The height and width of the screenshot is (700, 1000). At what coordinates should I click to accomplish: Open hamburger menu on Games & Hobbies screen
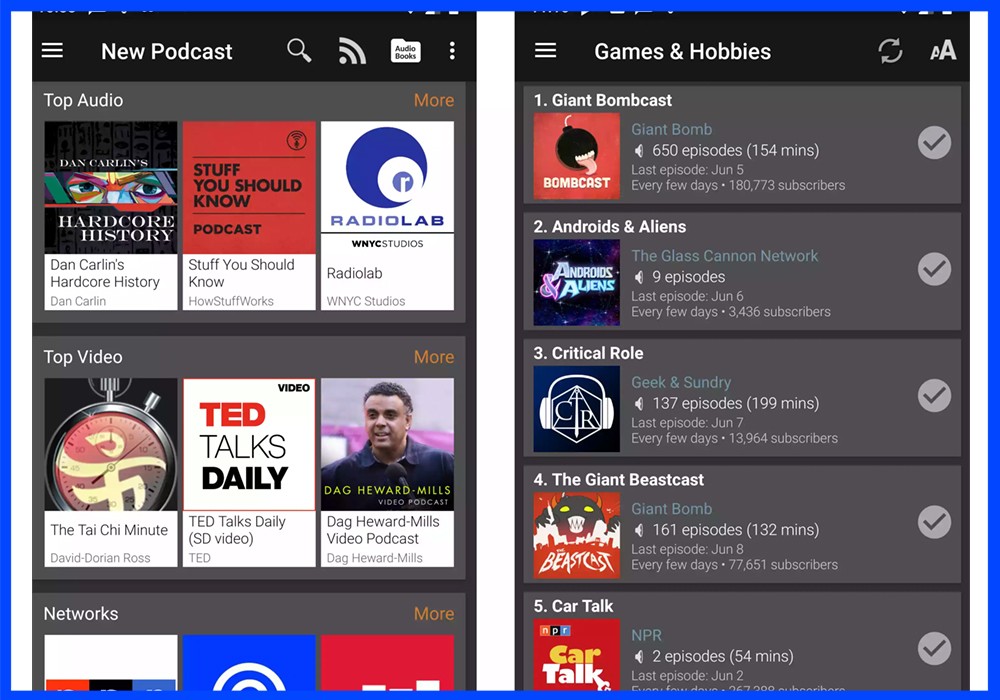tap(545, 50)
